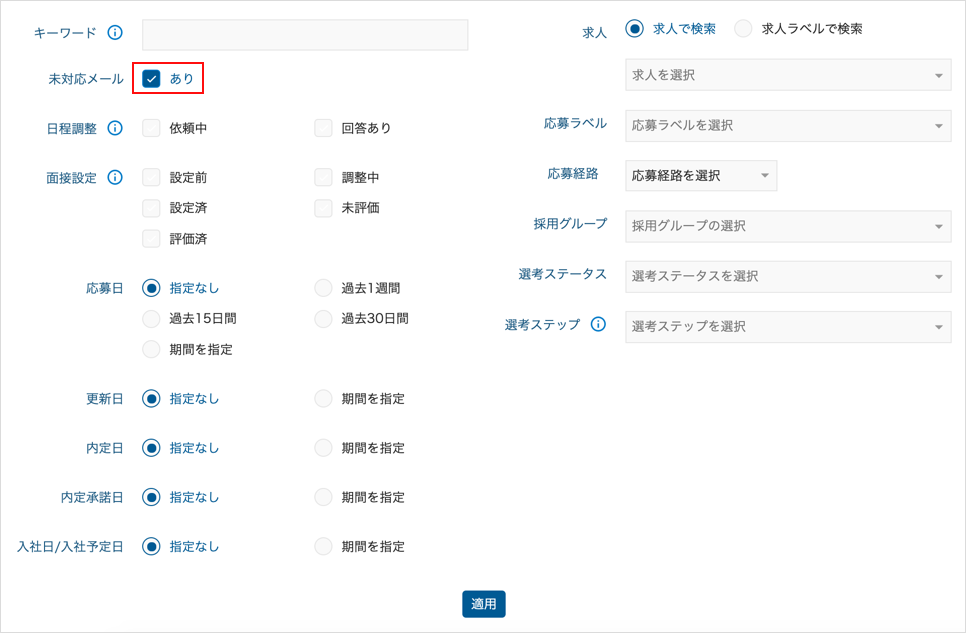Tick the 未評価 checkbox
The width and height of the screenshot is (966, 633).
323,208
